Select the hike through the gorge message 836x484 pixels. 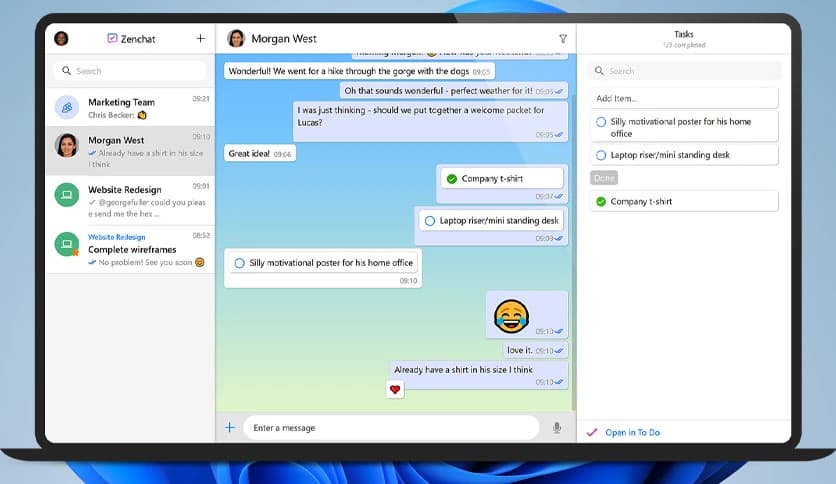click(x=359, y=71)
